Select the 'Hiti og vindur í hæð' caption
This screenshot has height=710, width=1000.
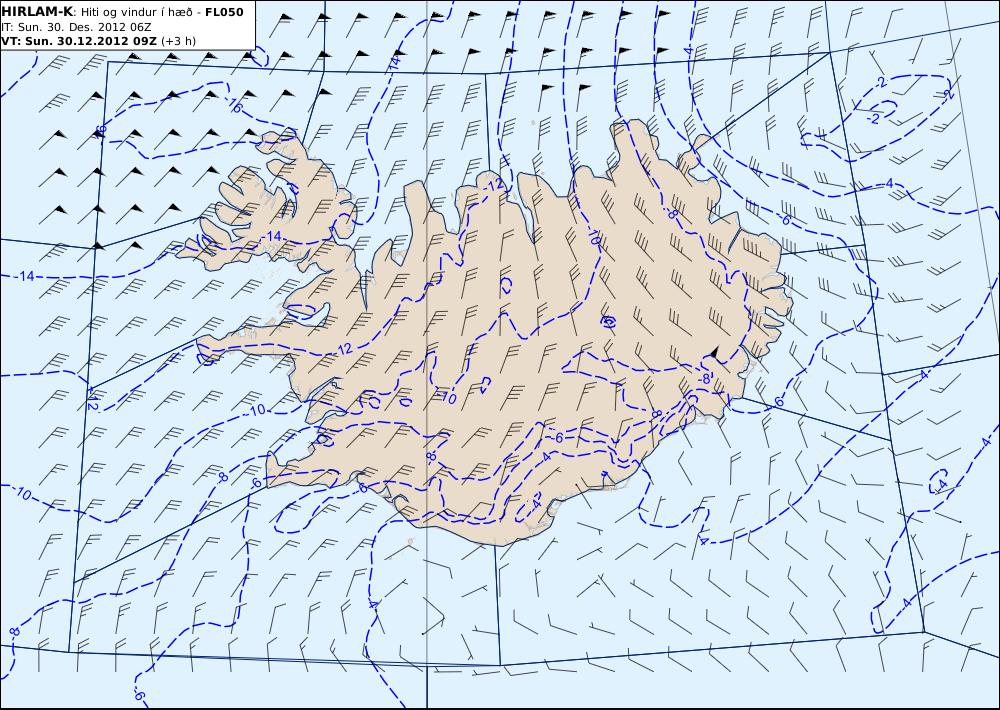pos(136,13)
